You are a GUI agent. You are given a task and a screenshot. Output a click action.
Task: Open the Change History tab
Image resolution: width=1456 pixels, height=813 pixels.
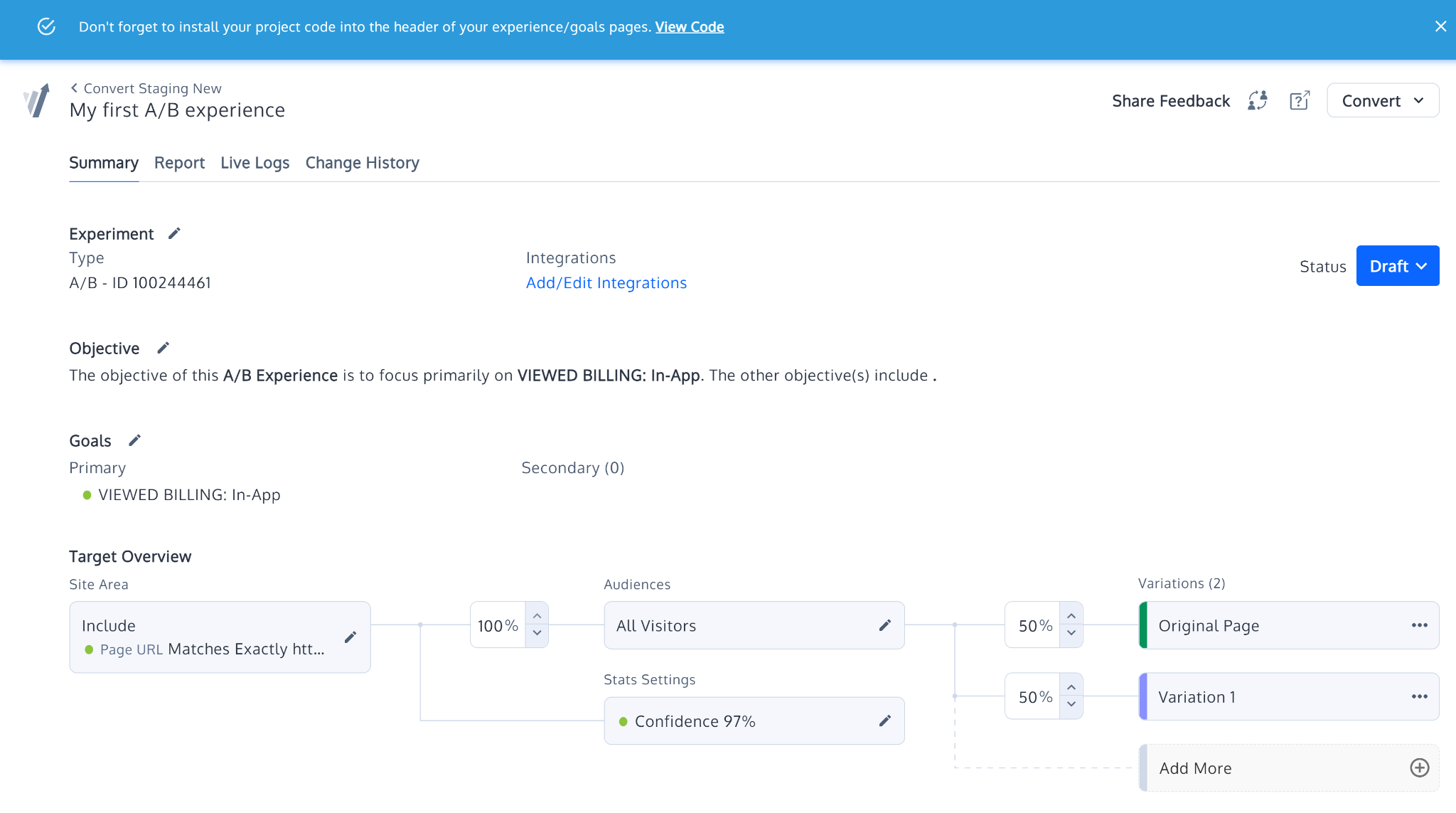coord(362,163)
